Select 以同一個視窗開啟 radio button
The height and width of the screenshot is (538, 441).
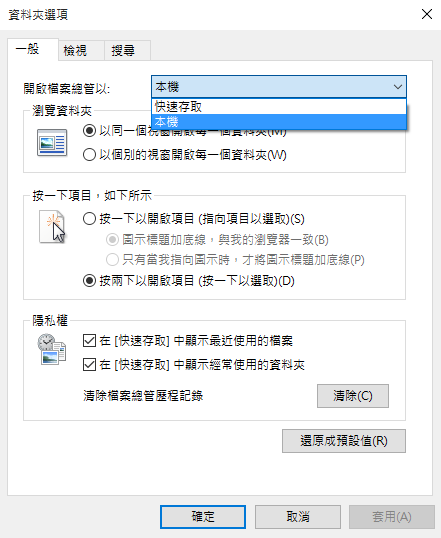[x=89, y=131]
